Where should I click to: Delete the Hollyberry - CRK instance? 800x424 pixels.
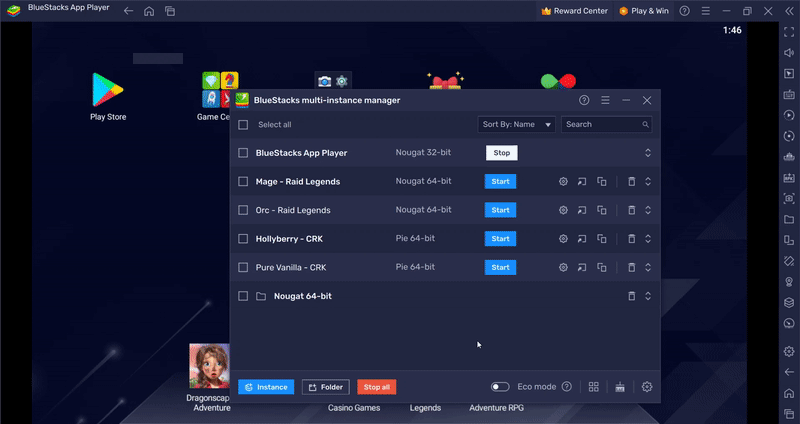coord(631,239)
